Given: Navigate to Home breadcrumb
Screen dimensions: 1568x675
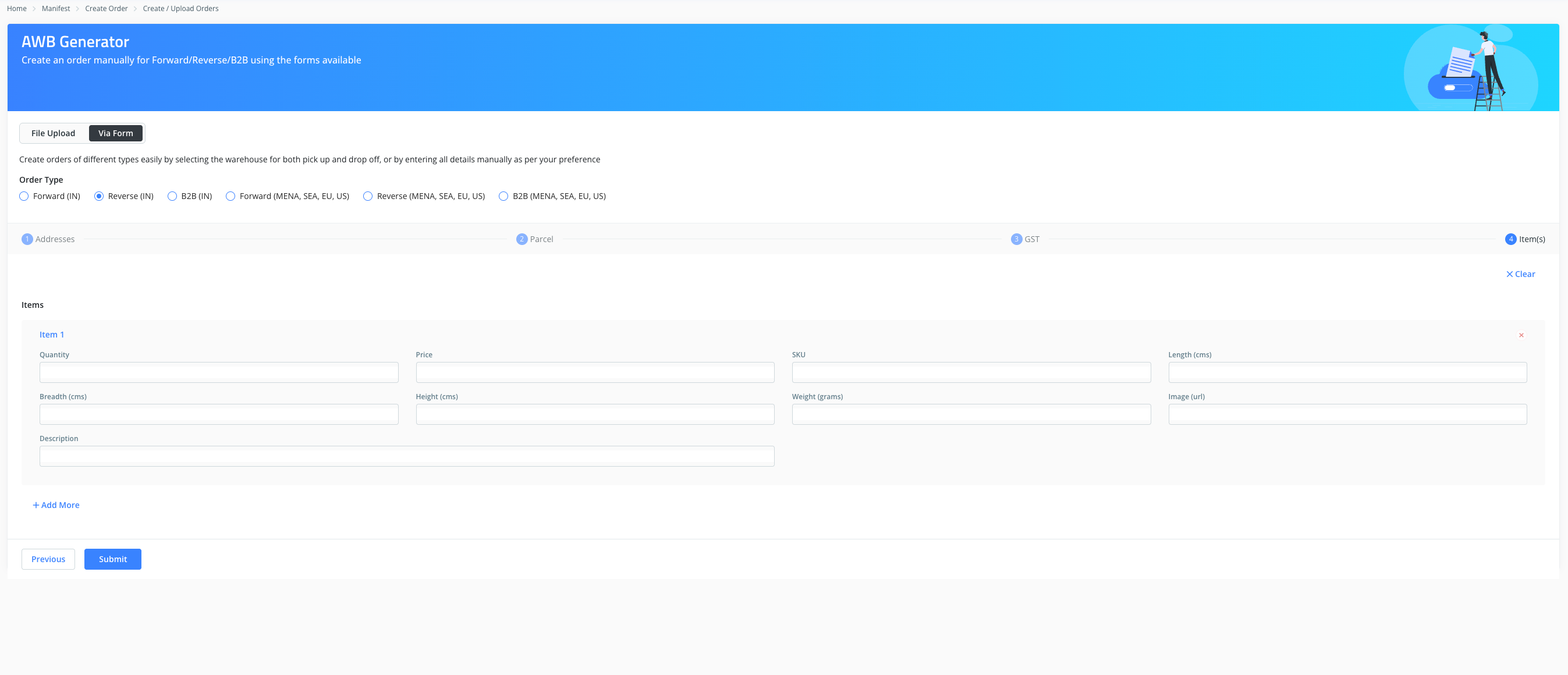Looking at the screenshot, I should (16, 9).
